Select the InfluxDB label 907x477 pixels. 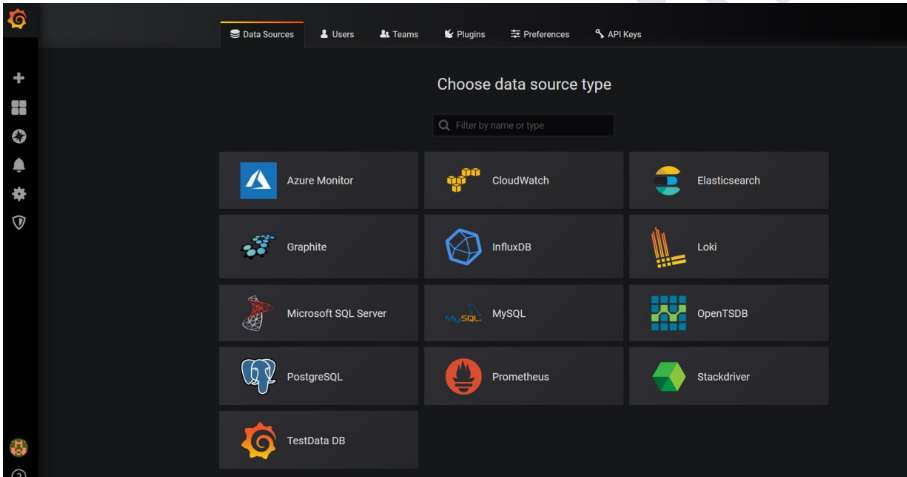(x=511, y=247)
